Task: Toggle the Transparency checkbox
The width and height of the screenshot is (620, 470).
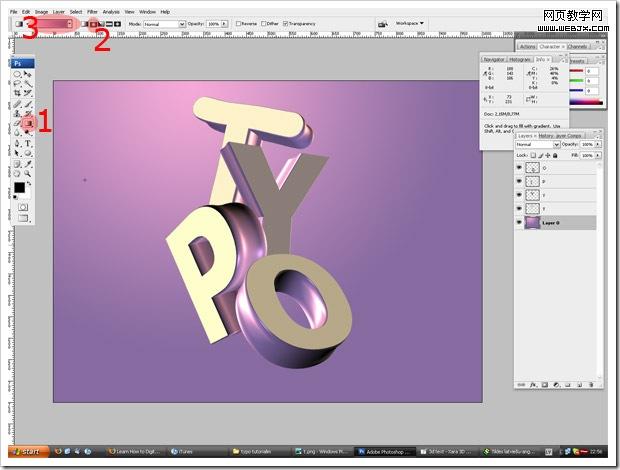Action: [x=285, y=24]
